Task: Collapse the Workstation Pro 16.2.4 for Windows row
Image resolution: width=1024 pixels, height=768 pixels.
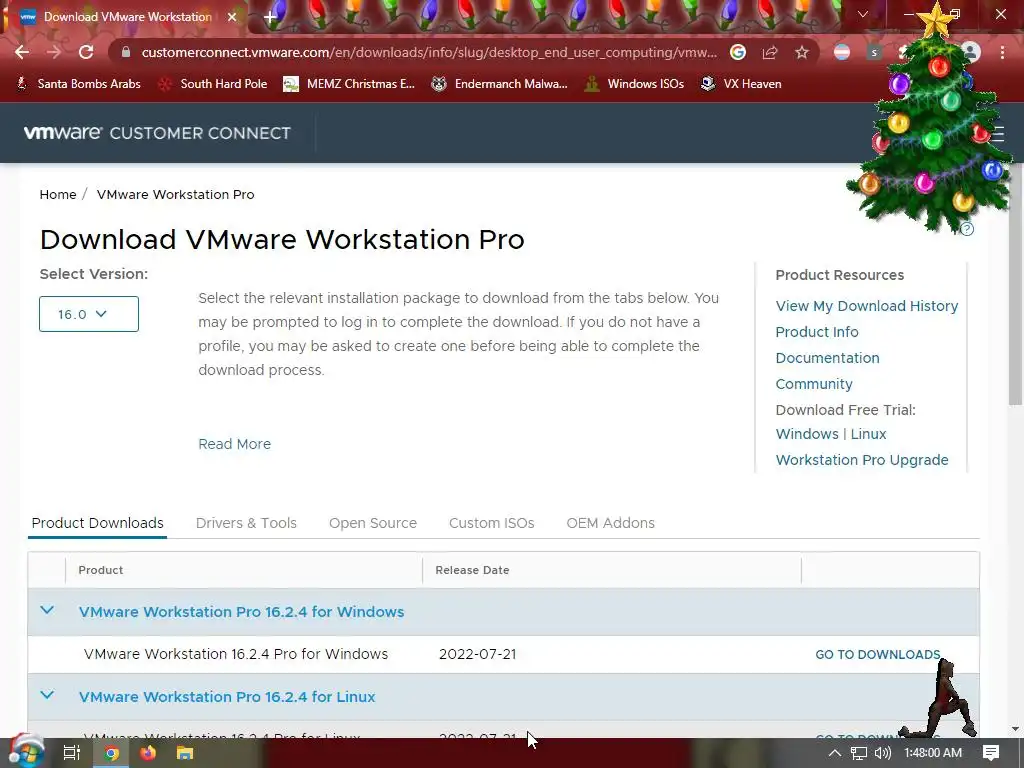Action: [47, 611]
